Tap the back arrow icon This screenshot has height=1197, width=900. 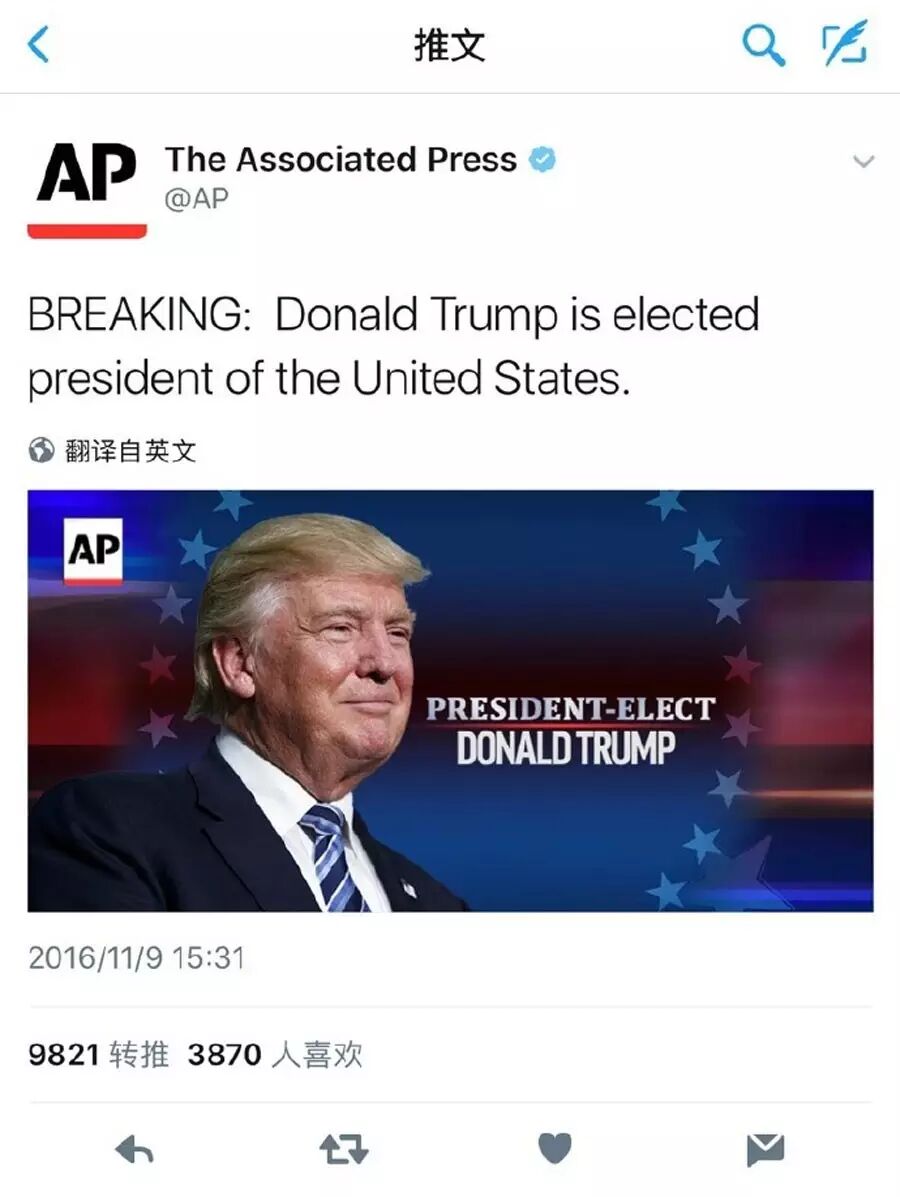pos(38,44)
